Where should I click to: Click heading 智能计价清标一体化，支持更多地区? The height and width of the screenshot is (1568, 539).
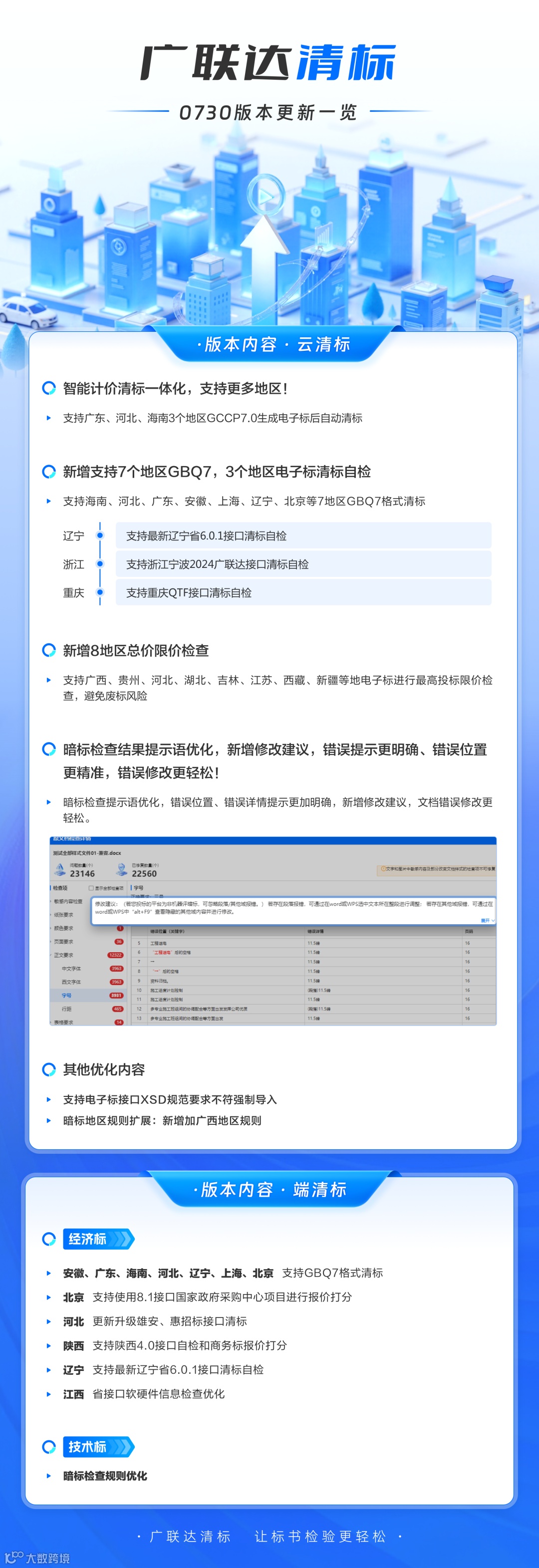[175, 388]
